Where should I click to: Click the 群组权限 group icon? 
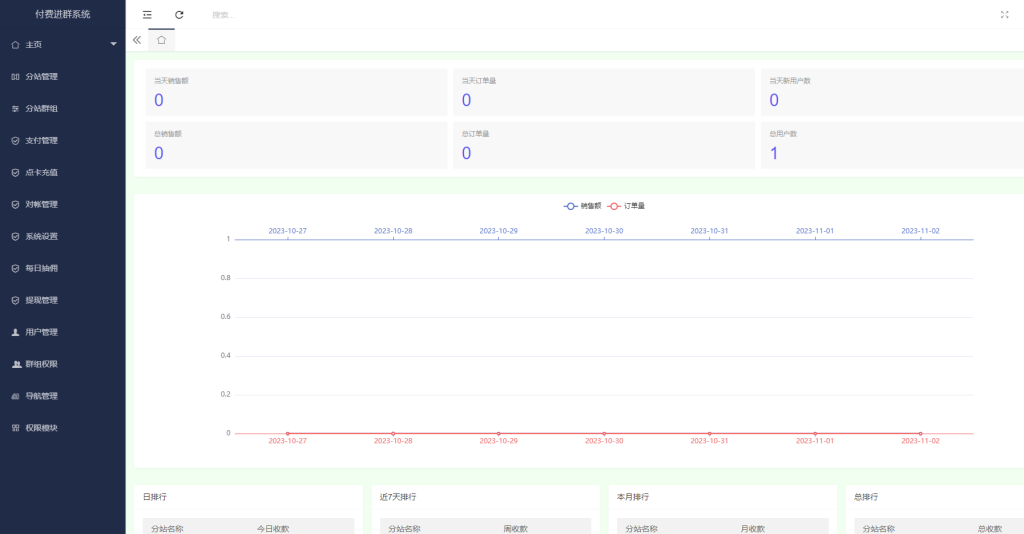pyautogui.click(x=15, y=364)
